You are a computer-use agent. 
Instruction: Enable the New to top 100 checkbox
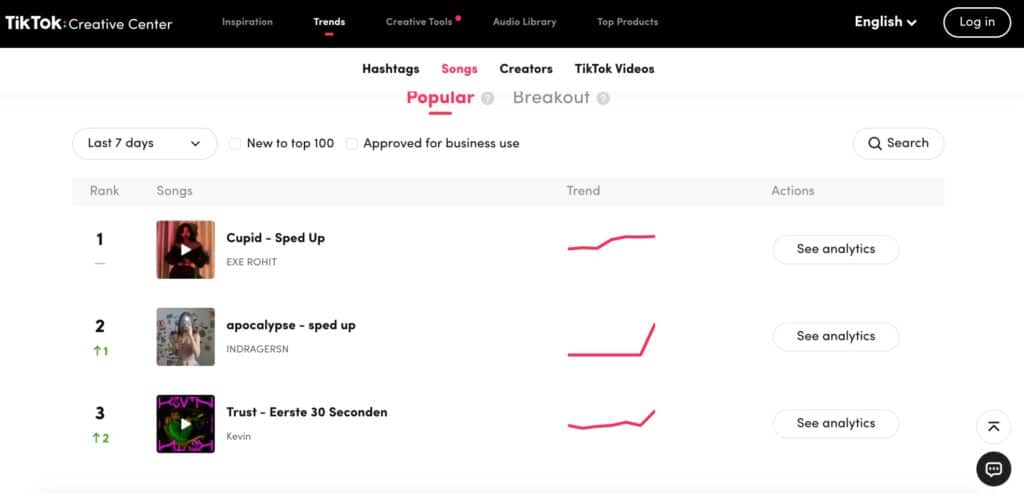tap(235, 144)
